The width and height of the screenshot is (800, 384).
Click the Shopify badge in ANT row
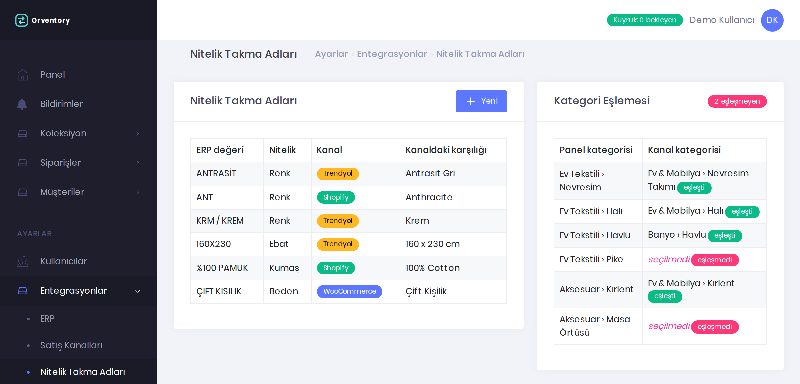(336, 197)
